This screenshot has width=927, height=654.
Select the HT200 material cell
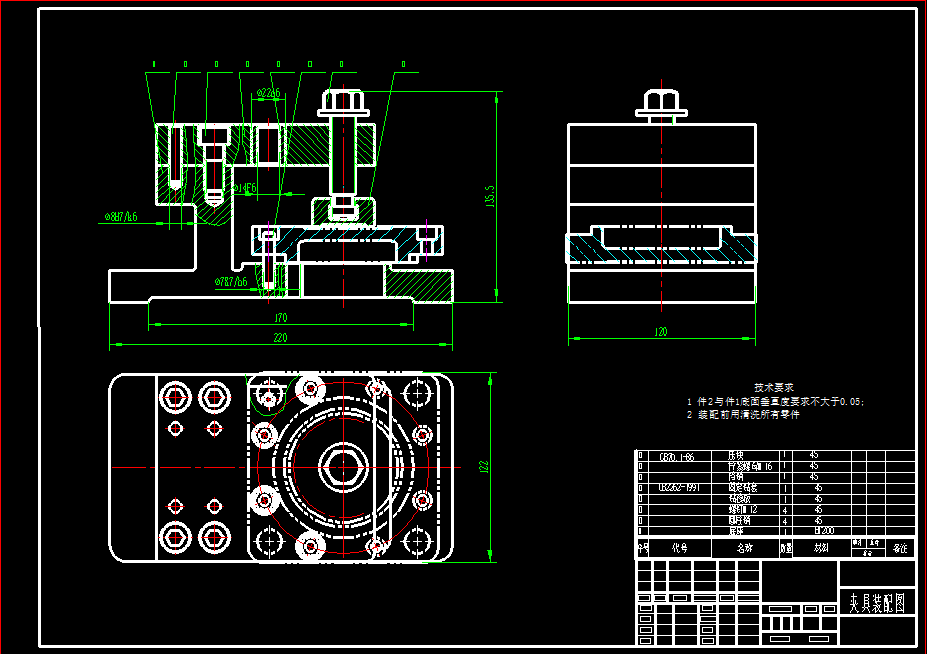pyautogui.click(x=824, y=531)
